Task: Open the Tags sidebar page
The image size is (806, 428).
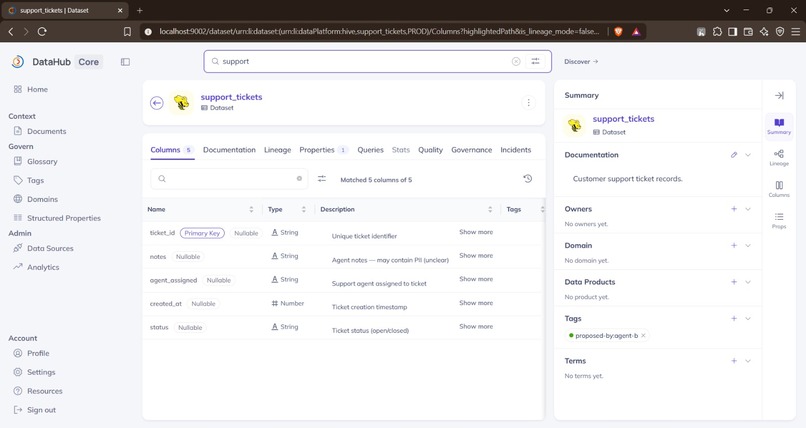Action: point(35,180)
